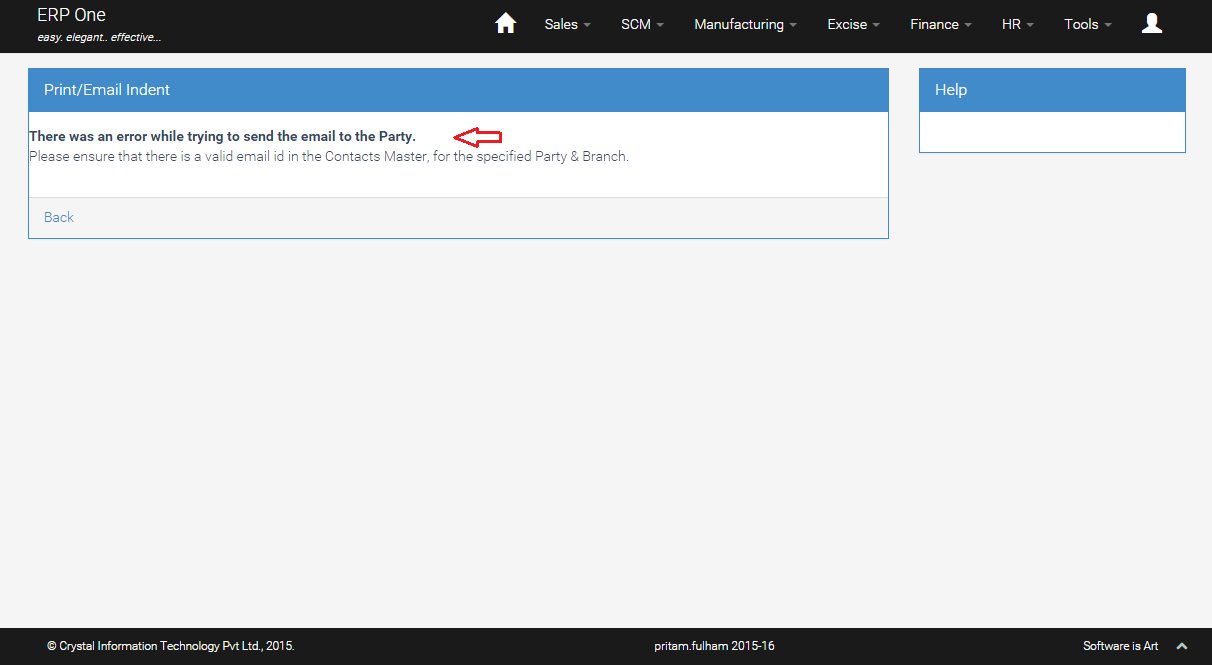Click the ERP One logo
The height and width of the screenshot is (665, 1212).
pyautogui.click(x=70, y=15)
